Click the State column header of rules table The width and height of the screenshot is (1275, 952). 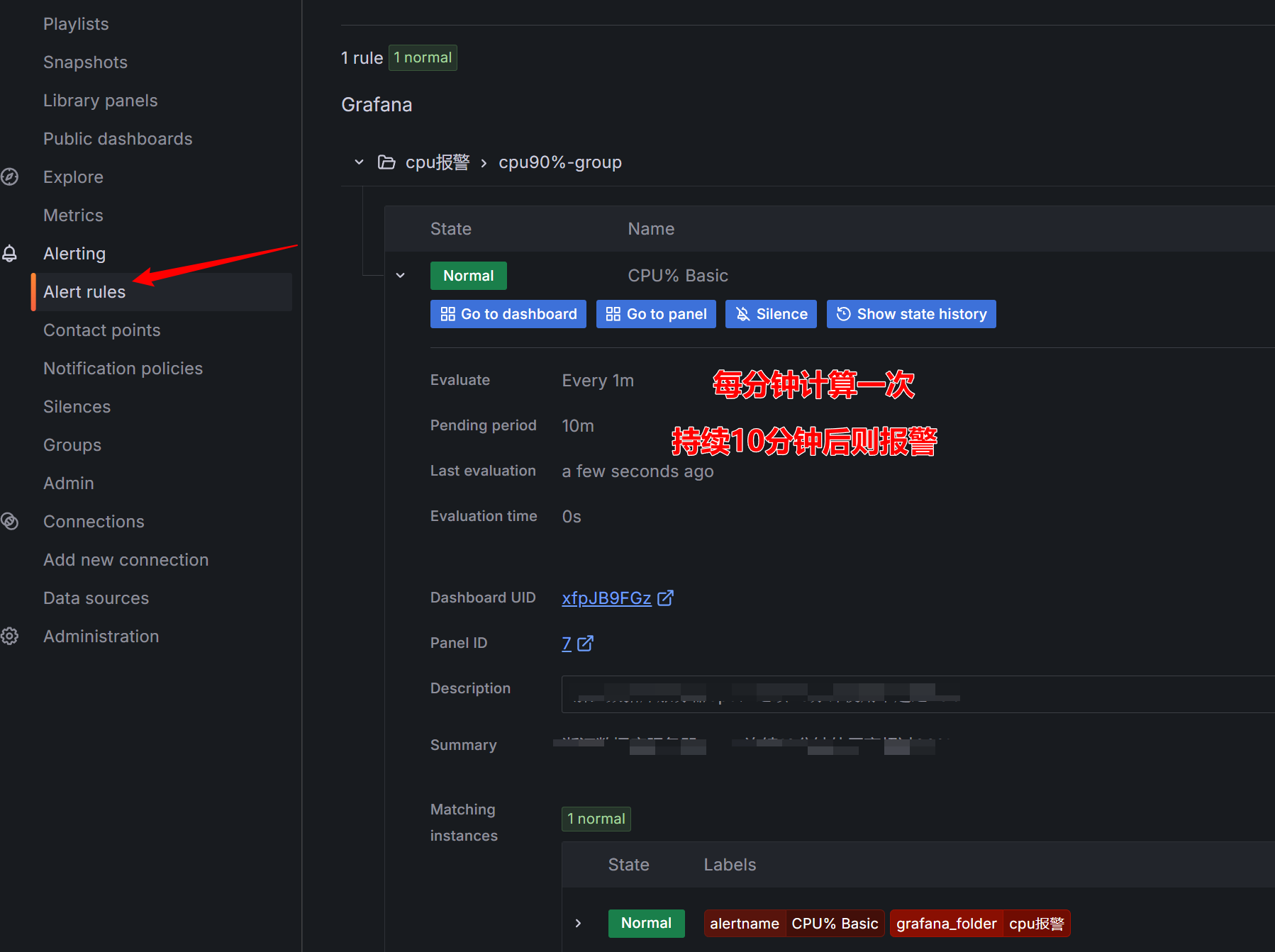click(451, 229)
